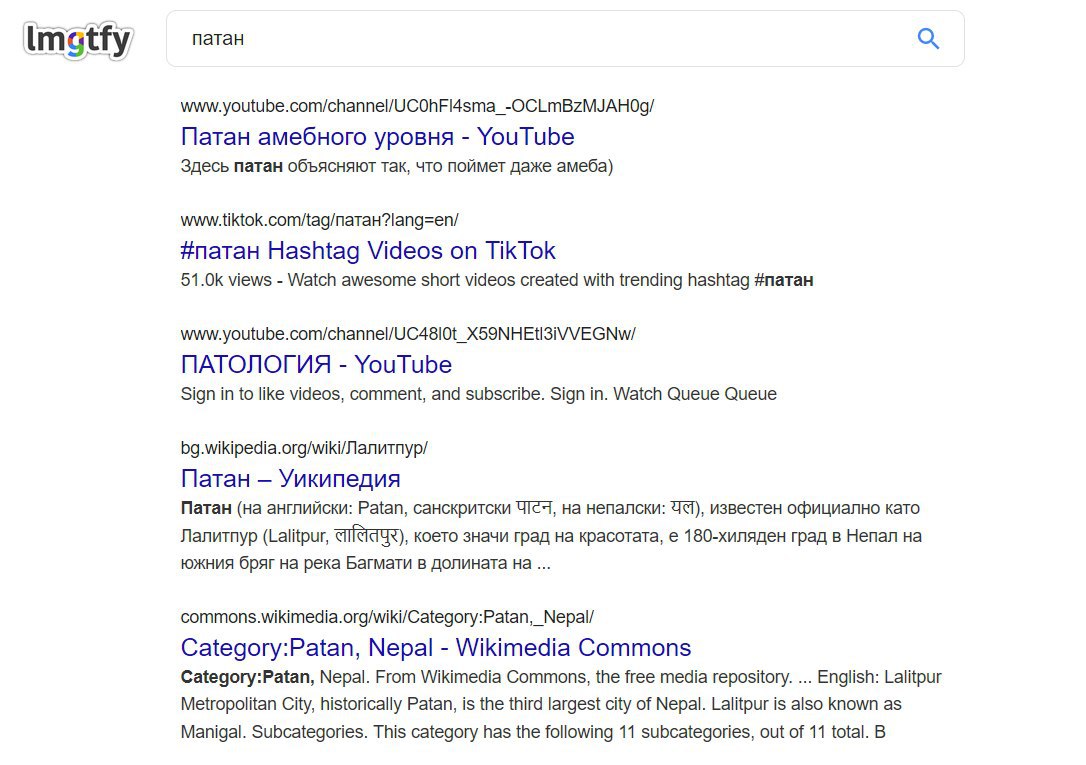Click the snippet line starting 'Category:Patan, Nepal. From Wikimedia'

point(561,677)
